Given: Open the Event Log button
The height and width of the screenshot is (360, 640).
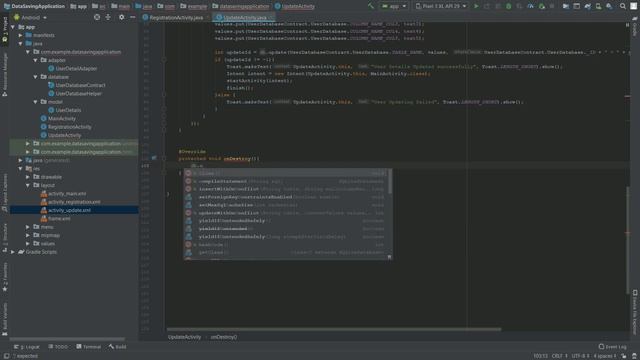Looking at the screenshot, I should [612, 347].
